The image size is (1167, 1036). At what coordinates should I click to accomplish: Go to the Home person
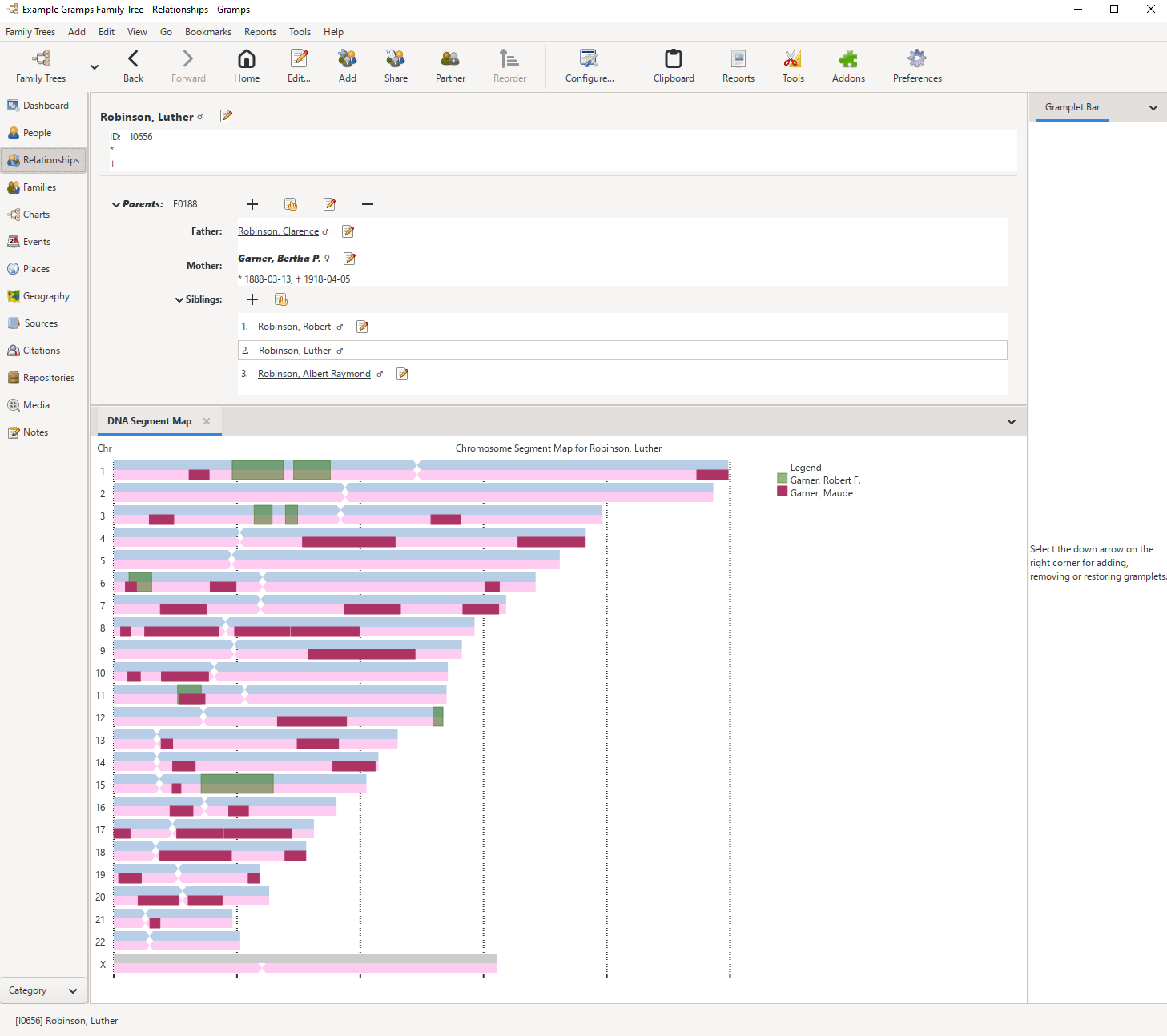tap(247, 66)
